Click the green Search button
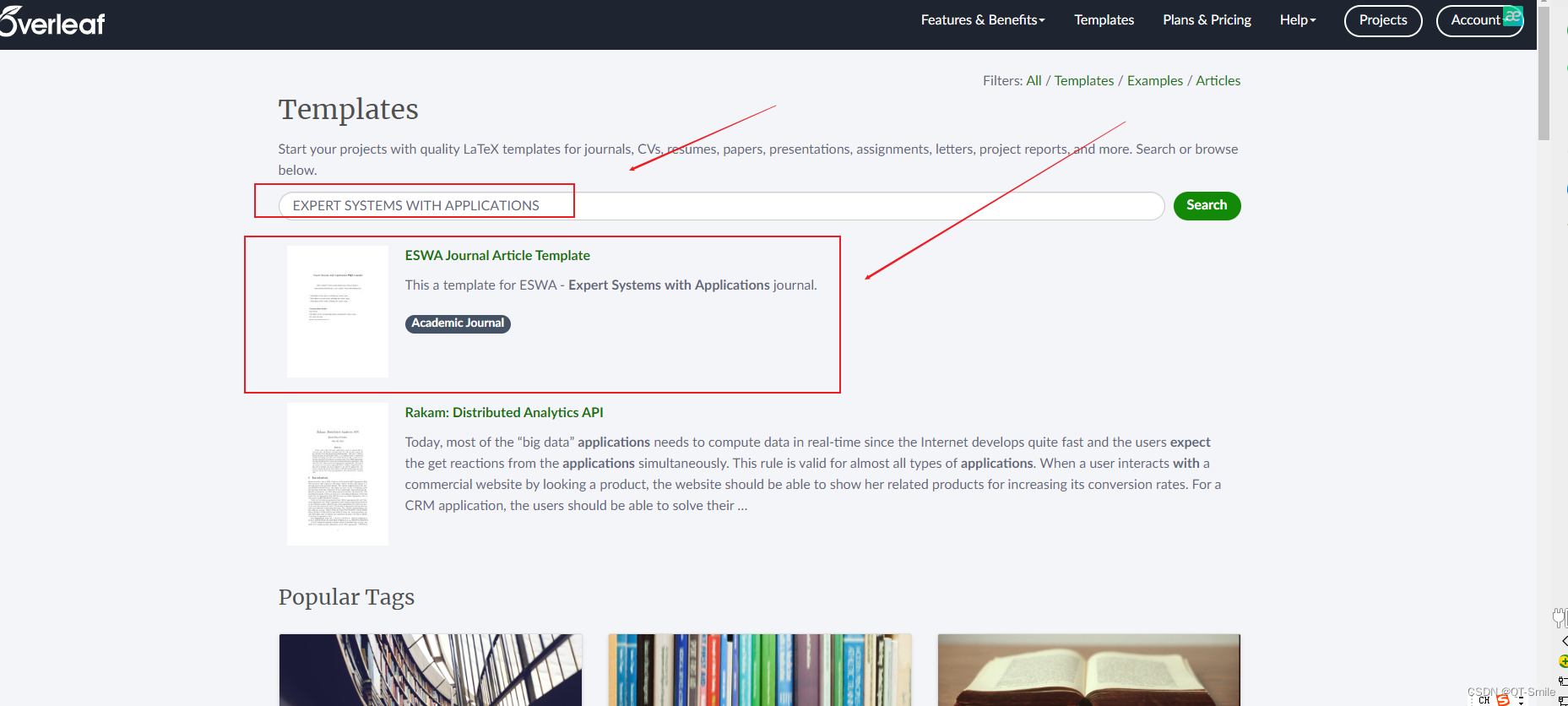Viewport: 1568px width, 706px height. 1207,205
